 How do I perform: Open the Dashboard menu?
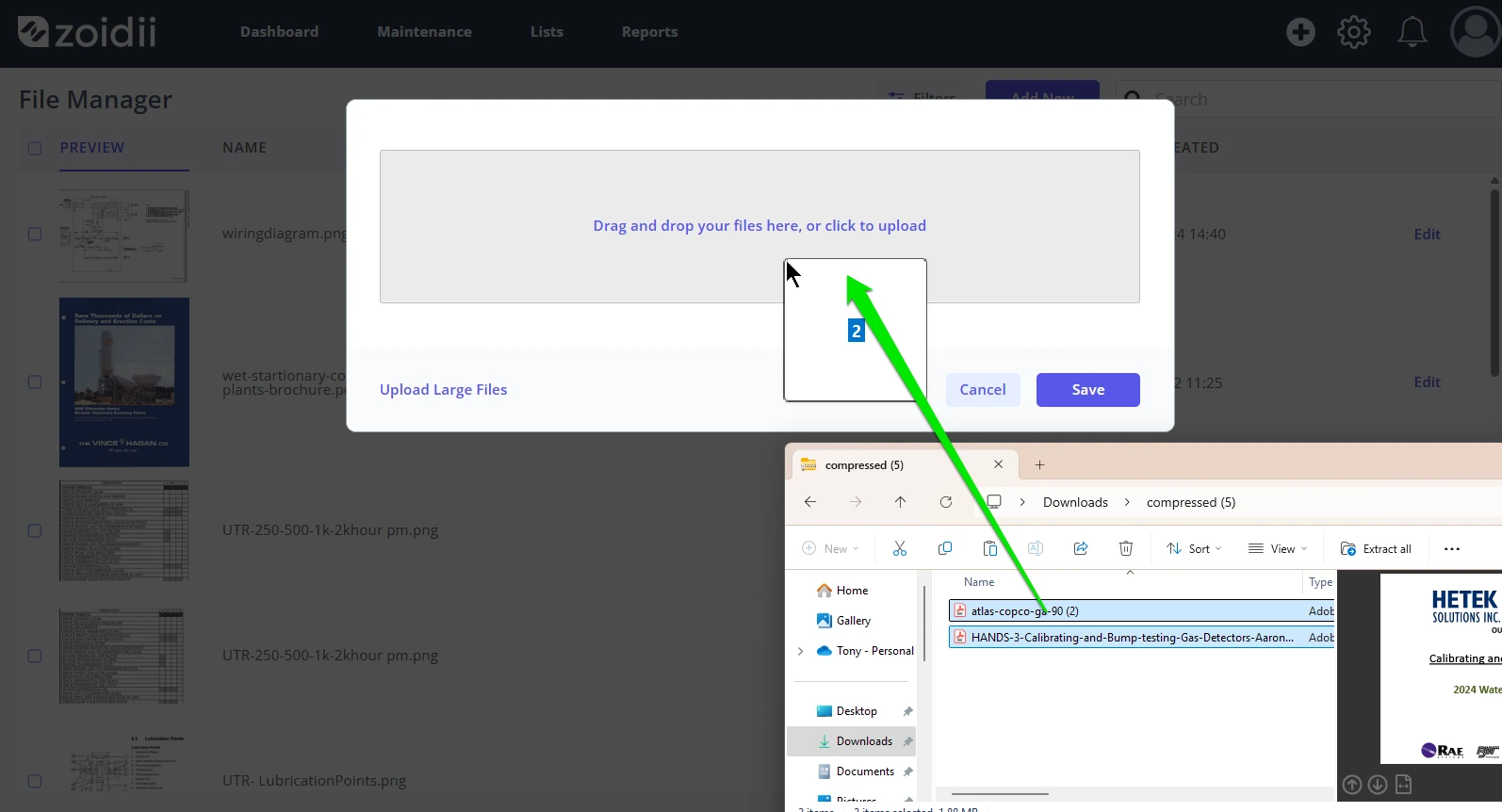[x=279, y=32]
